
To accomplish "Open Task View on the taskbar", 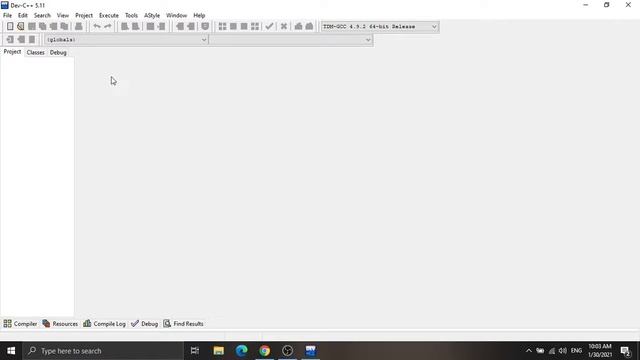I will pyautogui.click(x=195, y=351).
